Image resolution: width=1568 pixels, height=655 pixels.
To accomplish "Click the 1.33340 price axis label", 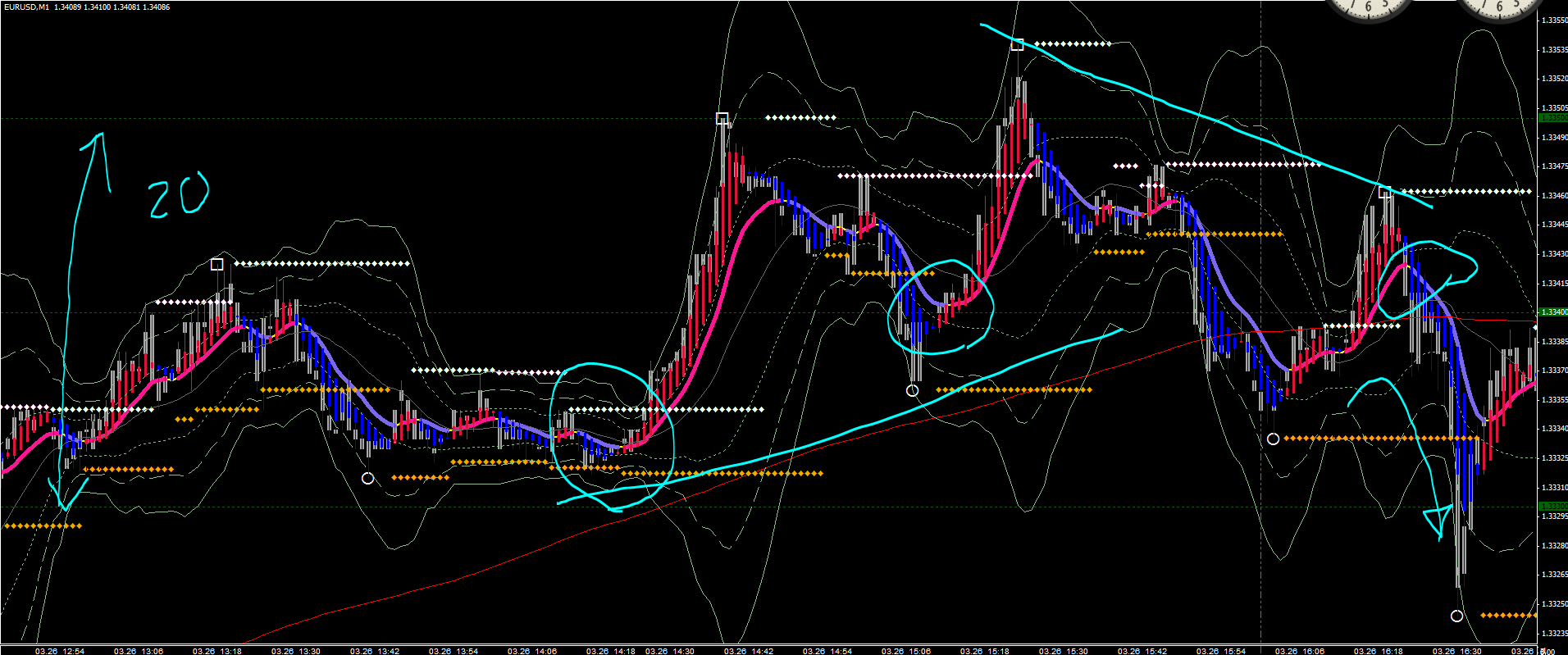I will tap(1555, 429).
